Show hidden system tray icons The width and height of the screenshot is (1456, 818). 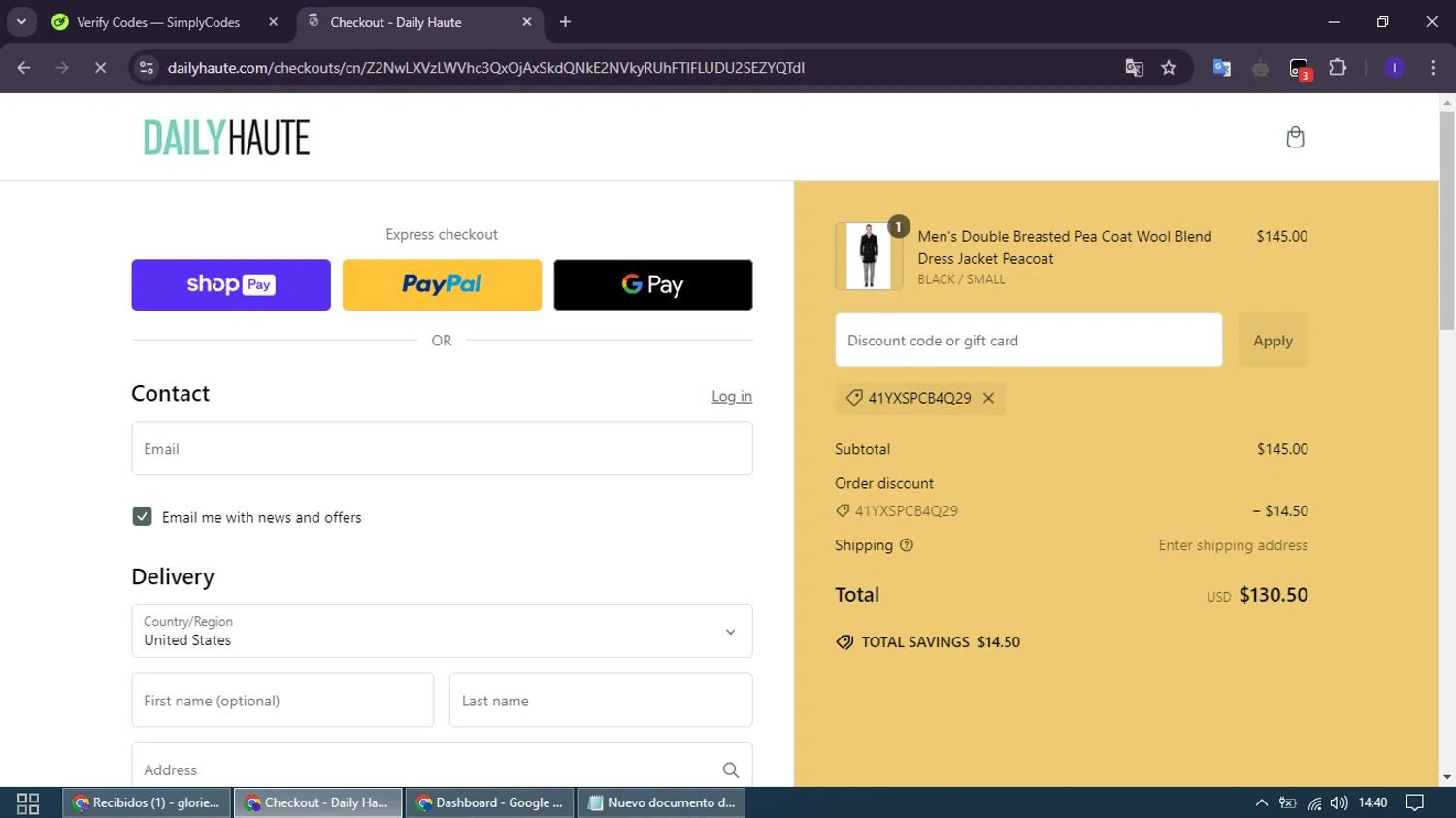[x=1261, y=802]
